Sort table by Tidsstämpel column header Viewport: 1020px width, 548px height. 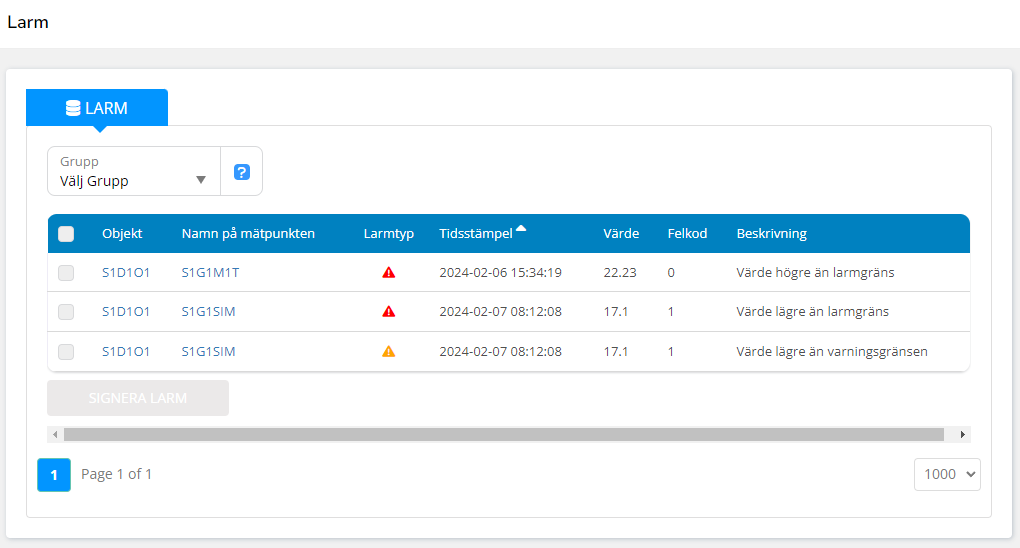tap(475, 234)
